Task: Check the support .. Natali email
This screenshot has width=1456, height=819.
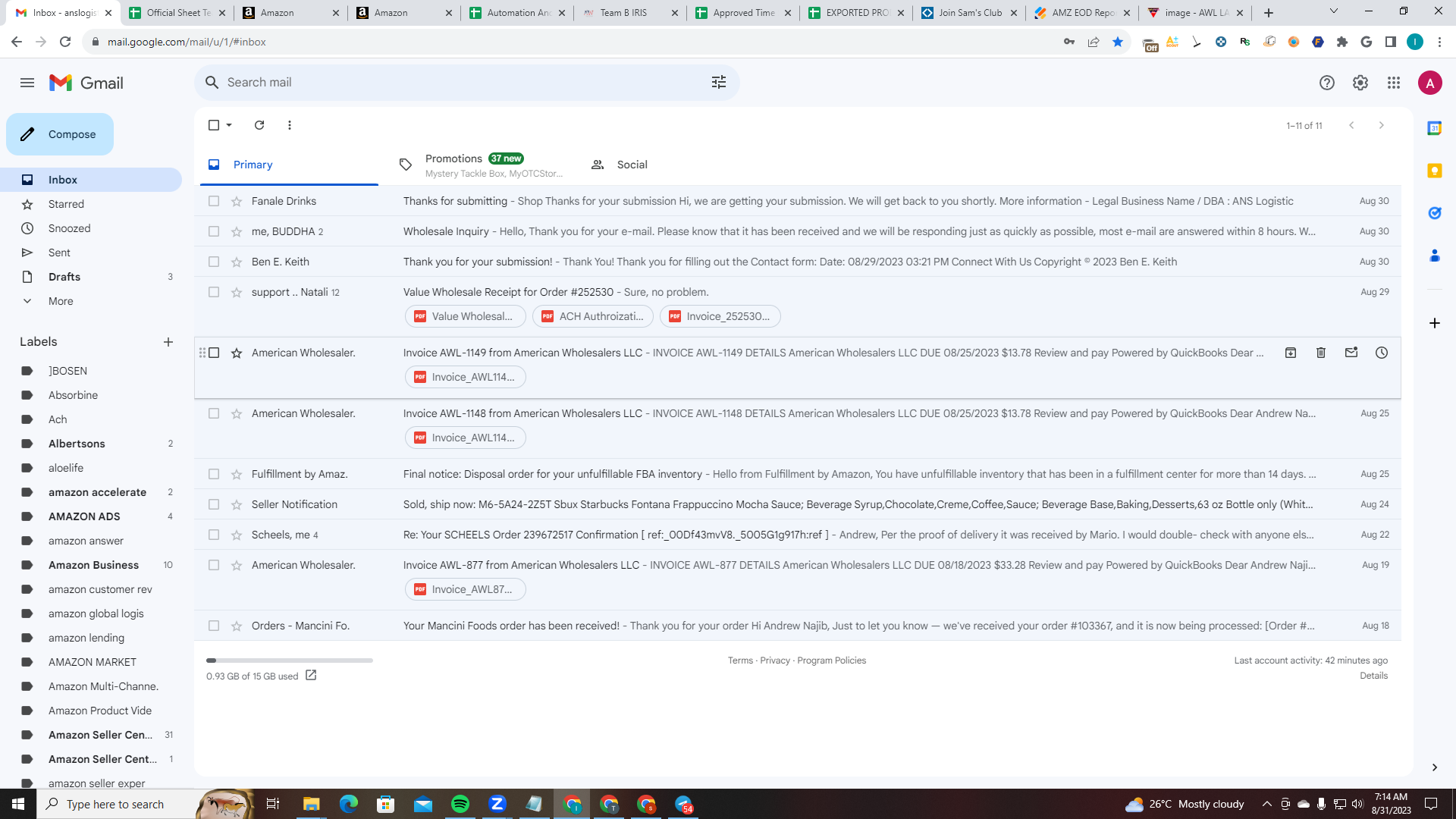Action: [x=214, y=292]
